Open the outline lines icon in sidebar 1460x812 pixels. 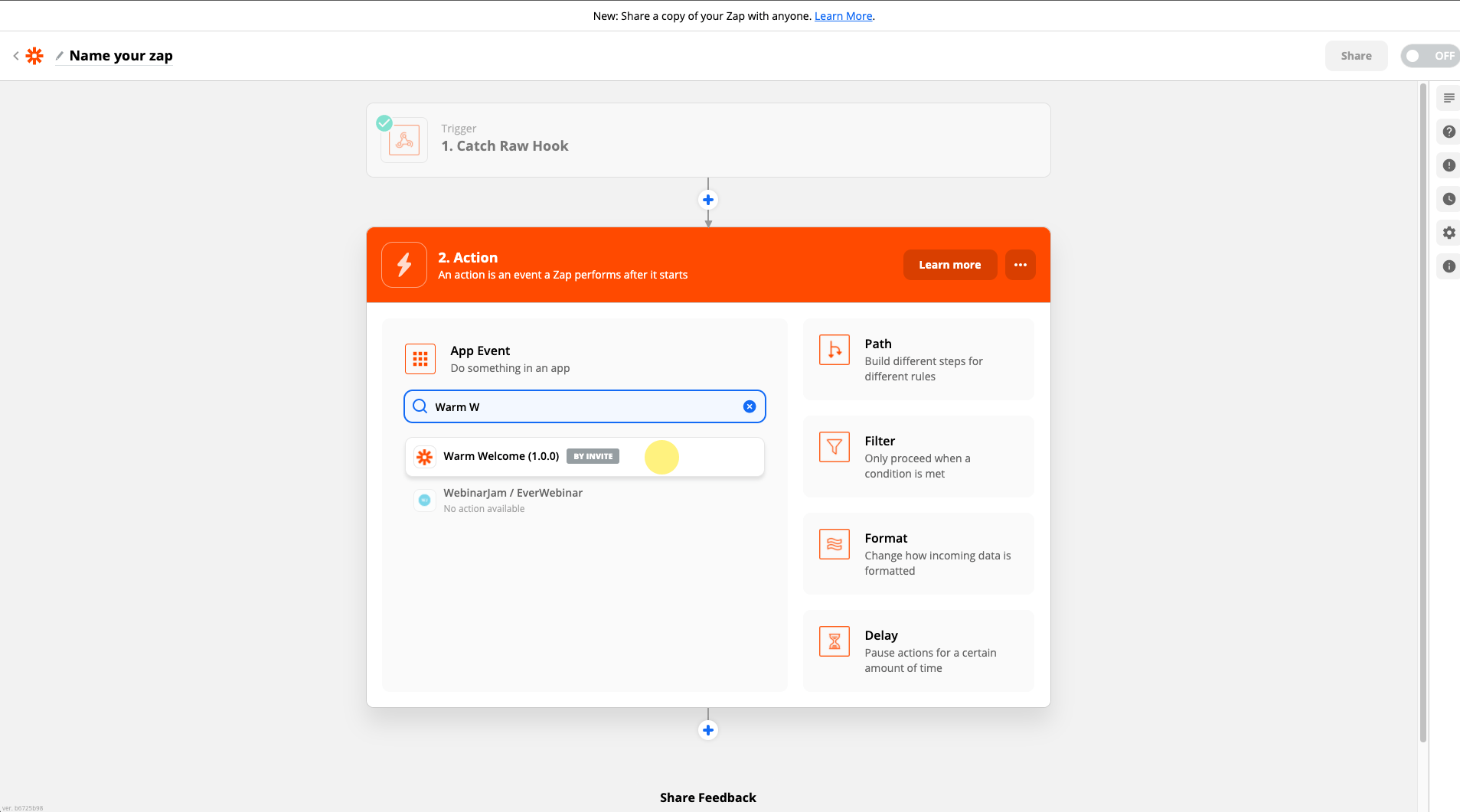click(1449, 98)
